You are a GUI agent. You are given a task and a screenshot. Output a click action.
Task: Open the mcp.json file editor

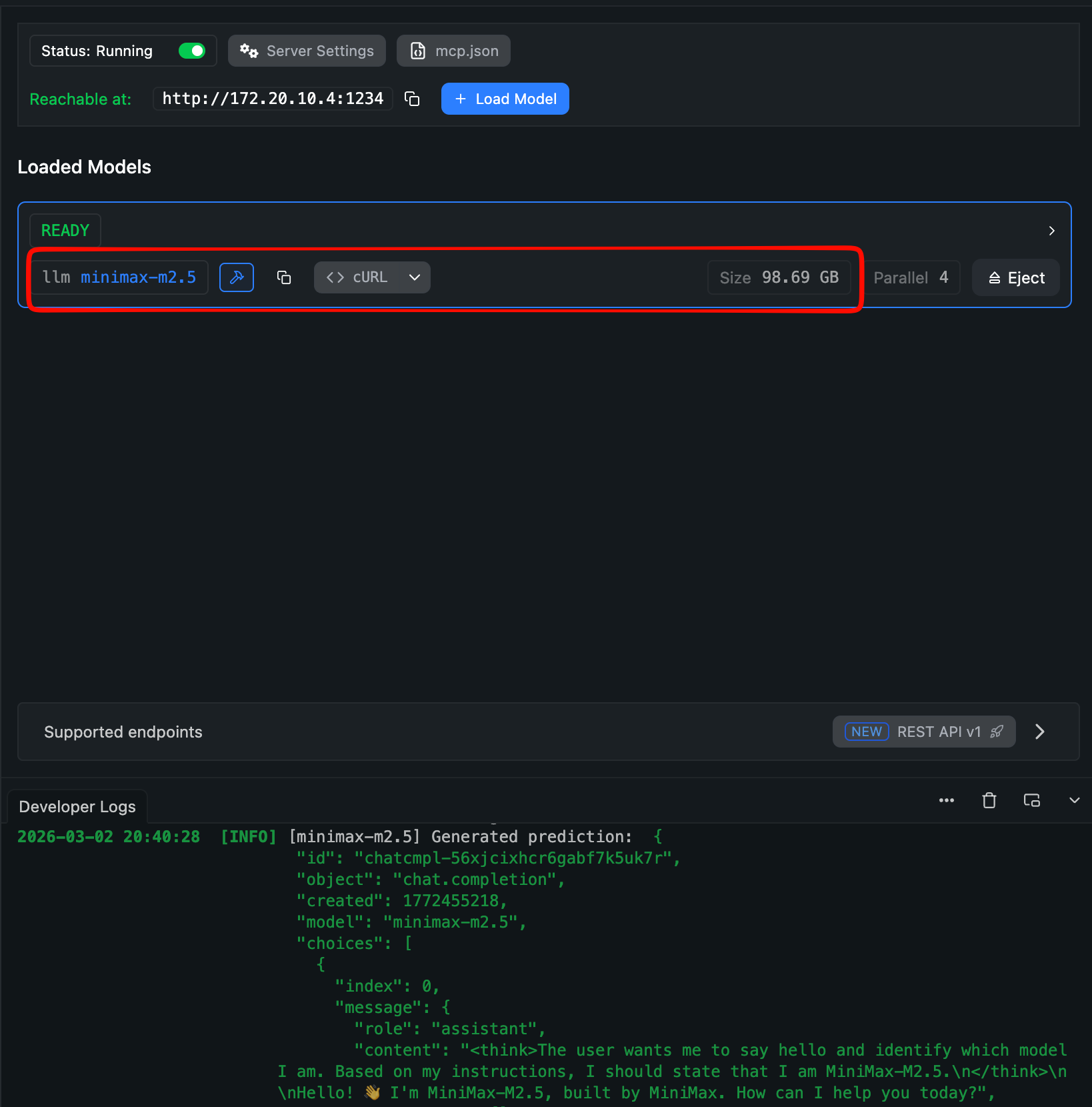(453, 51)
